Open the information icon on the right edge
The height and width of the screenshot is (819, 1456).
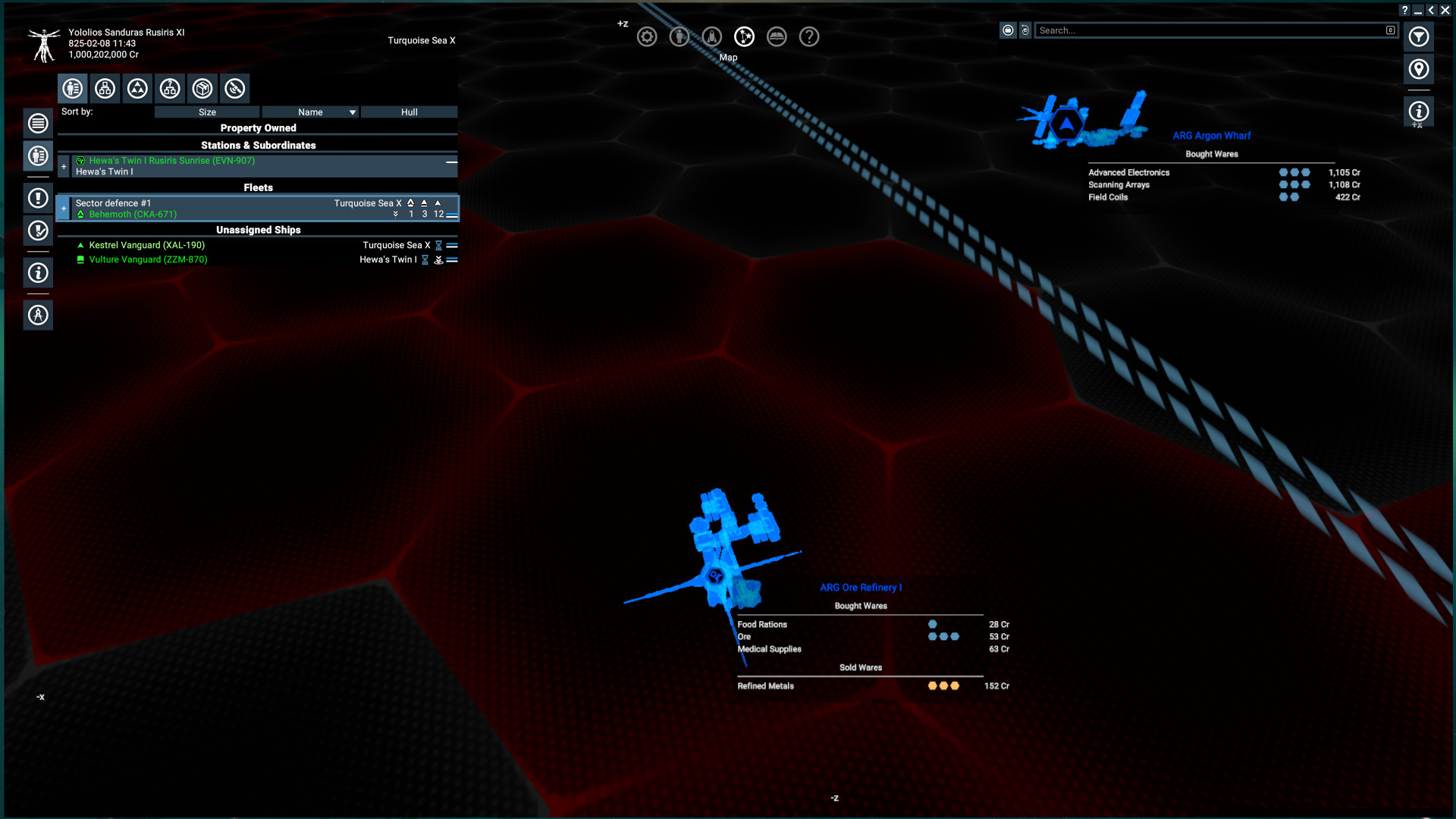coord(1417,111)
